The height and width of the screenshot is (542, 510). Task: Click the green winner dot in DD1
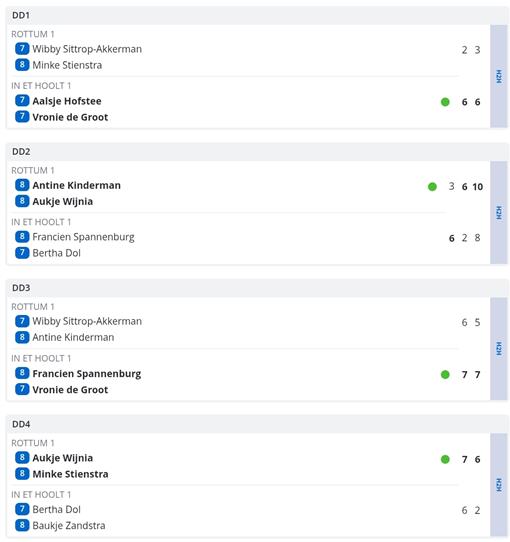coord(445,102)
